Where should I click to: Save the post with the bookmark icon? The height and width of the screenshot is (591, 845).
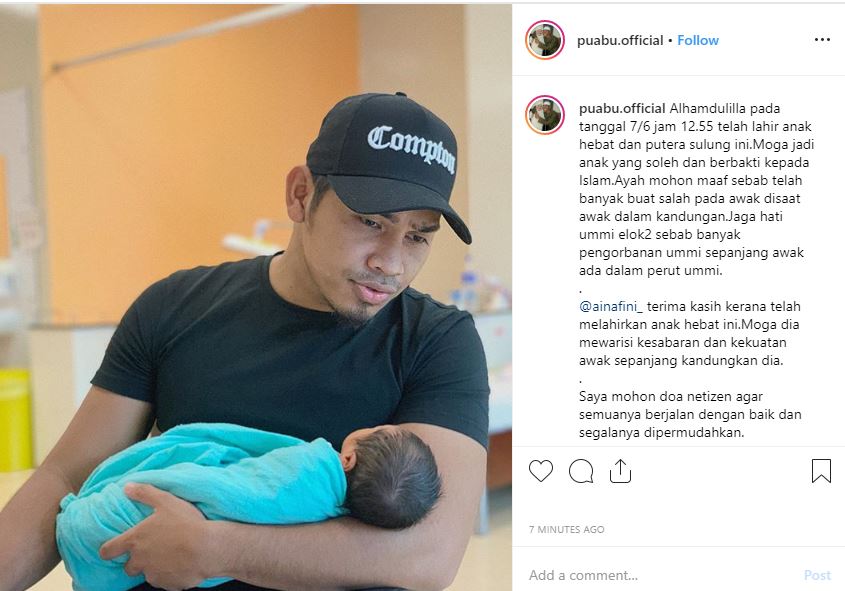pyautogui.click(x=821, y=471)
